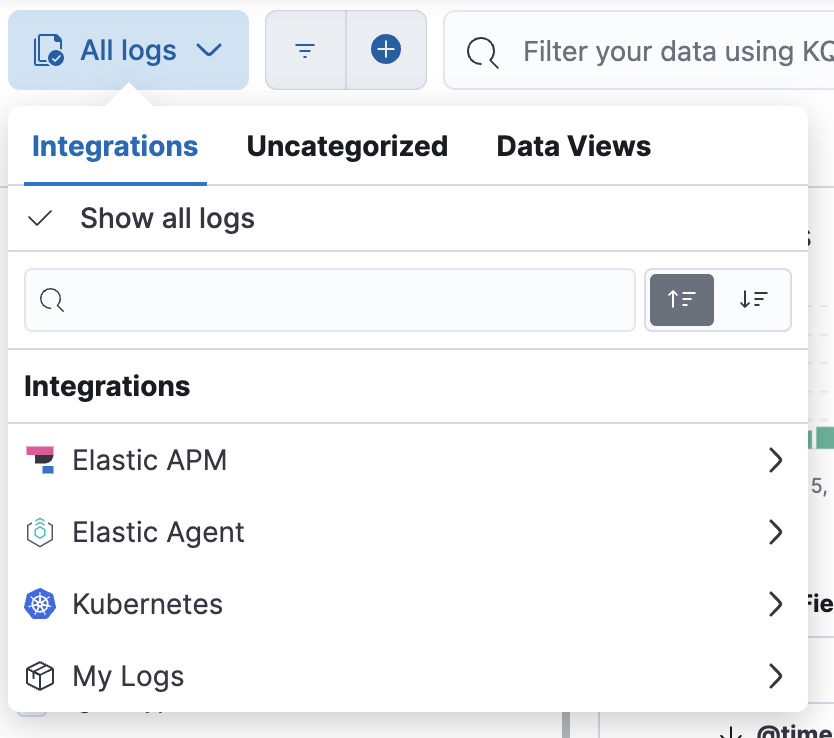The width and height of the screenshot is (834, 738).
Task: Open the Elastic Agent chevron arrow
Action: (x=775, y=532)
